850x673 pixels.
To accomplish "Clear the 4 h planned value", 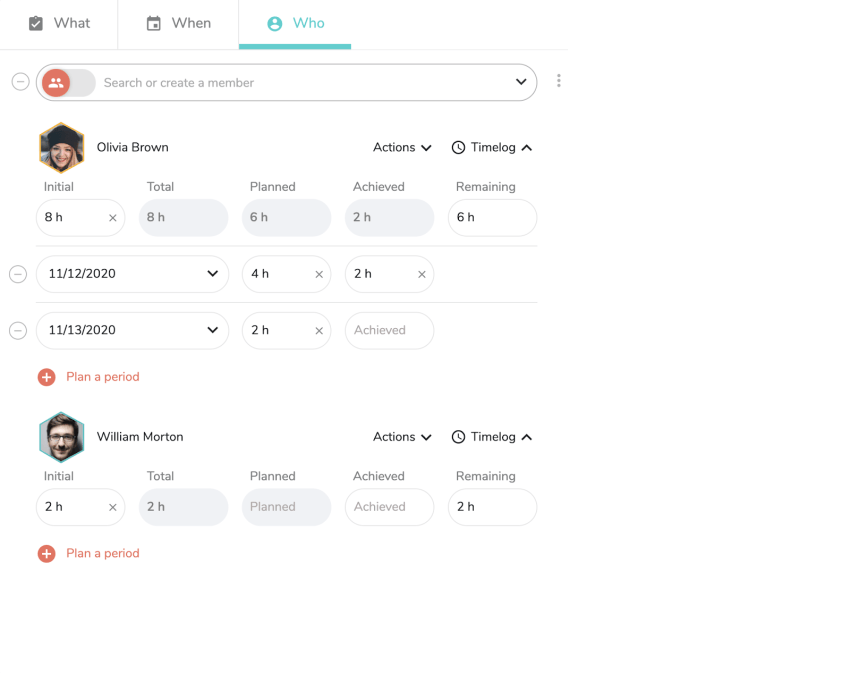I will pyautogui.click(x=319, y=274).
